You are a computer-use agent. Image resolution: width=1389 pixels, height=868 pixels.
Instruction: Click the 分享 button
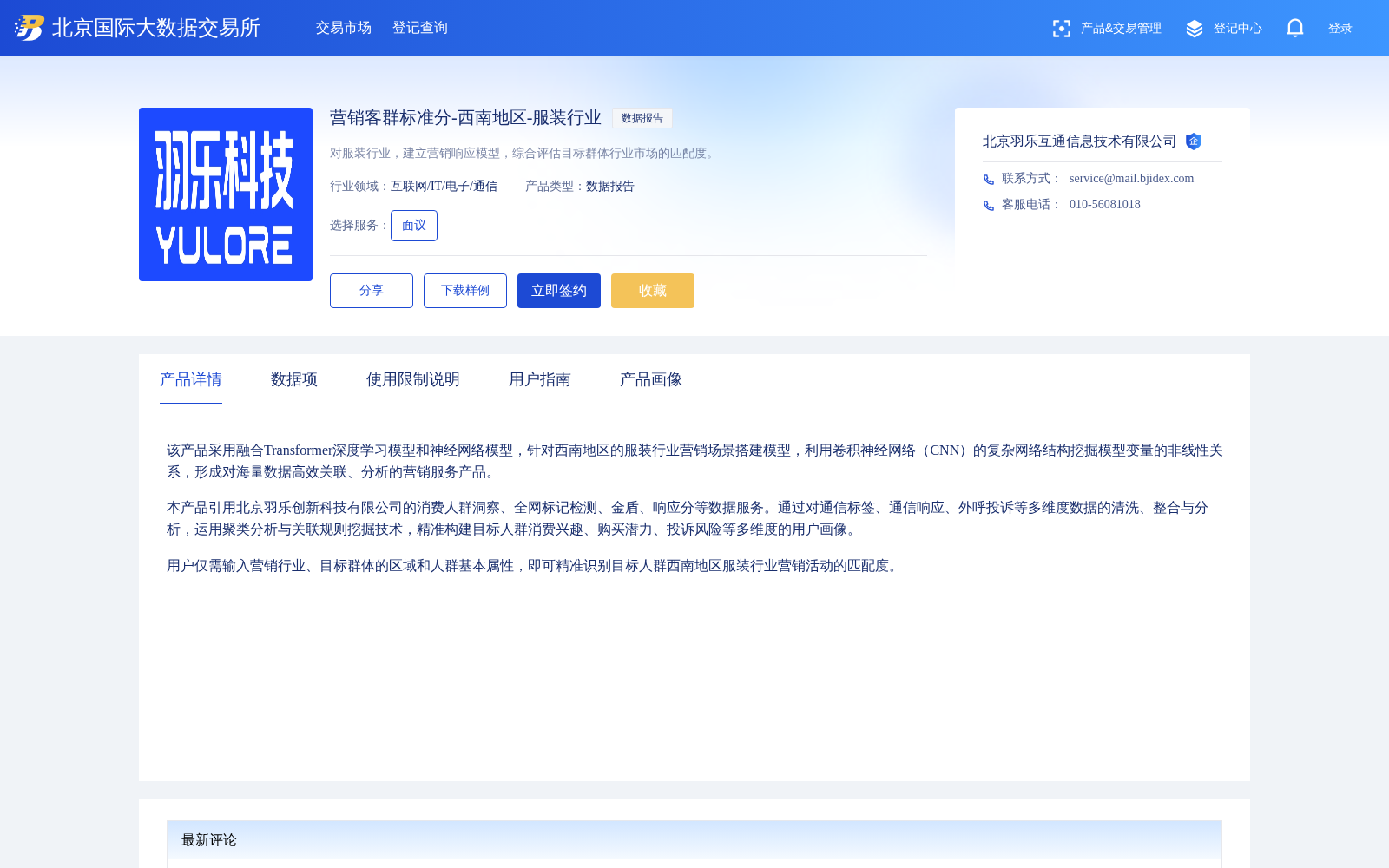click(372, 291)
